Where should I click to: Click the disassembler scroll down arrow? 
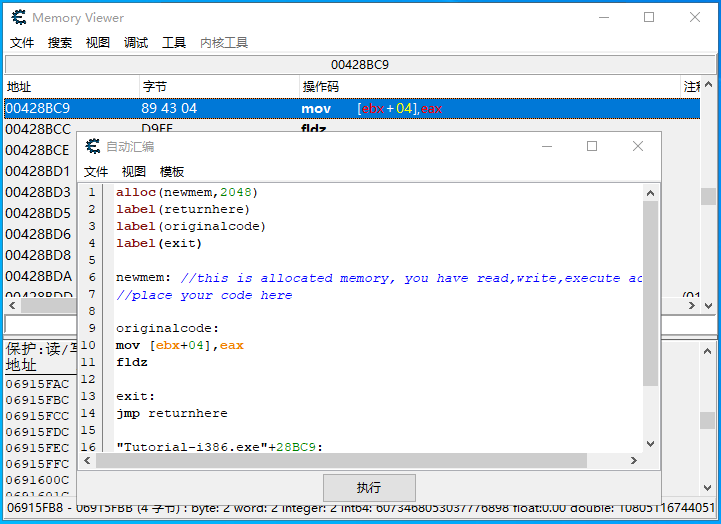(x=709, y=306)
